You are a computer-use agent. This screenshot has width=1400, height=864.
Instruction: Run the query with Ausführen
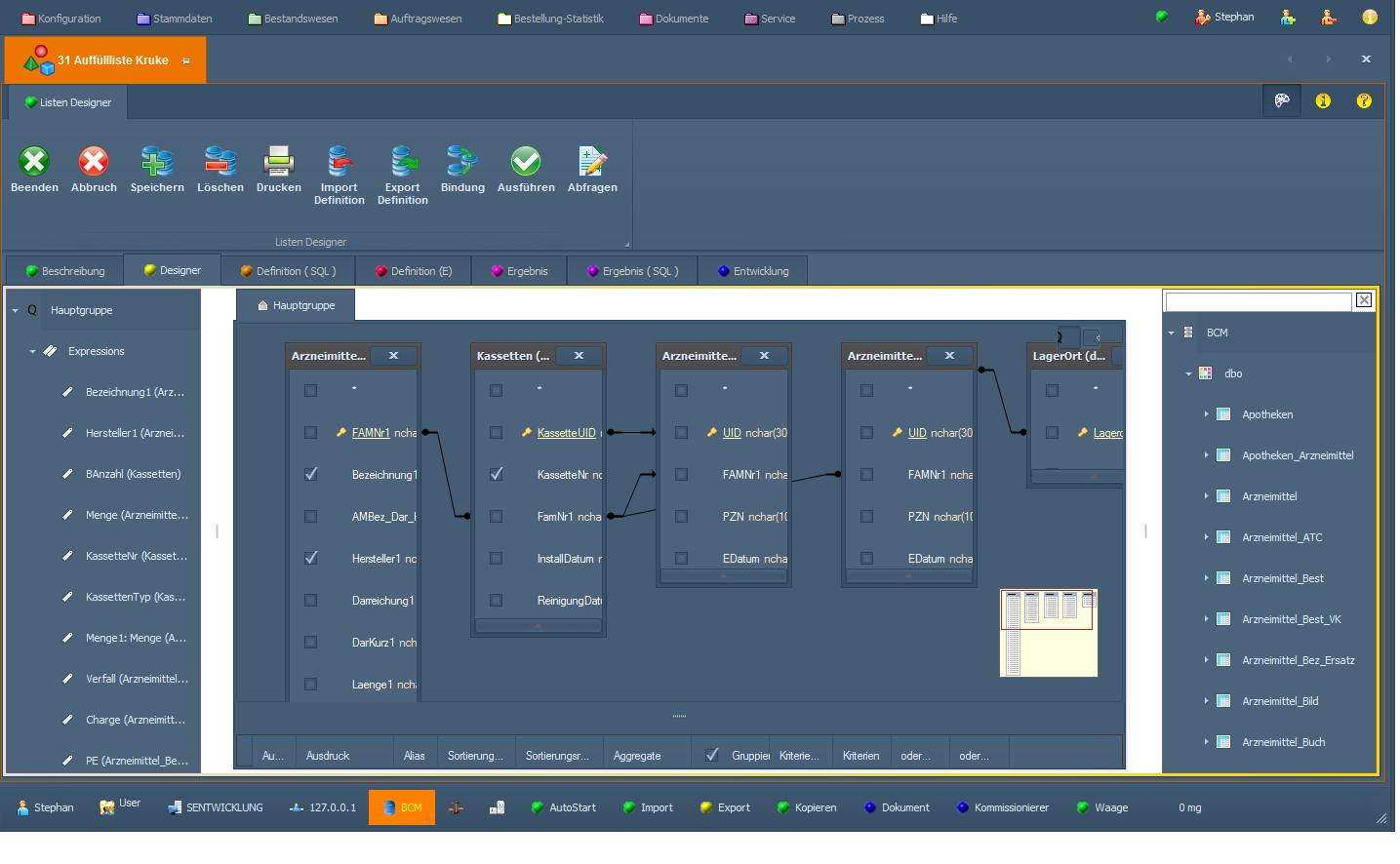pos(526,162)
